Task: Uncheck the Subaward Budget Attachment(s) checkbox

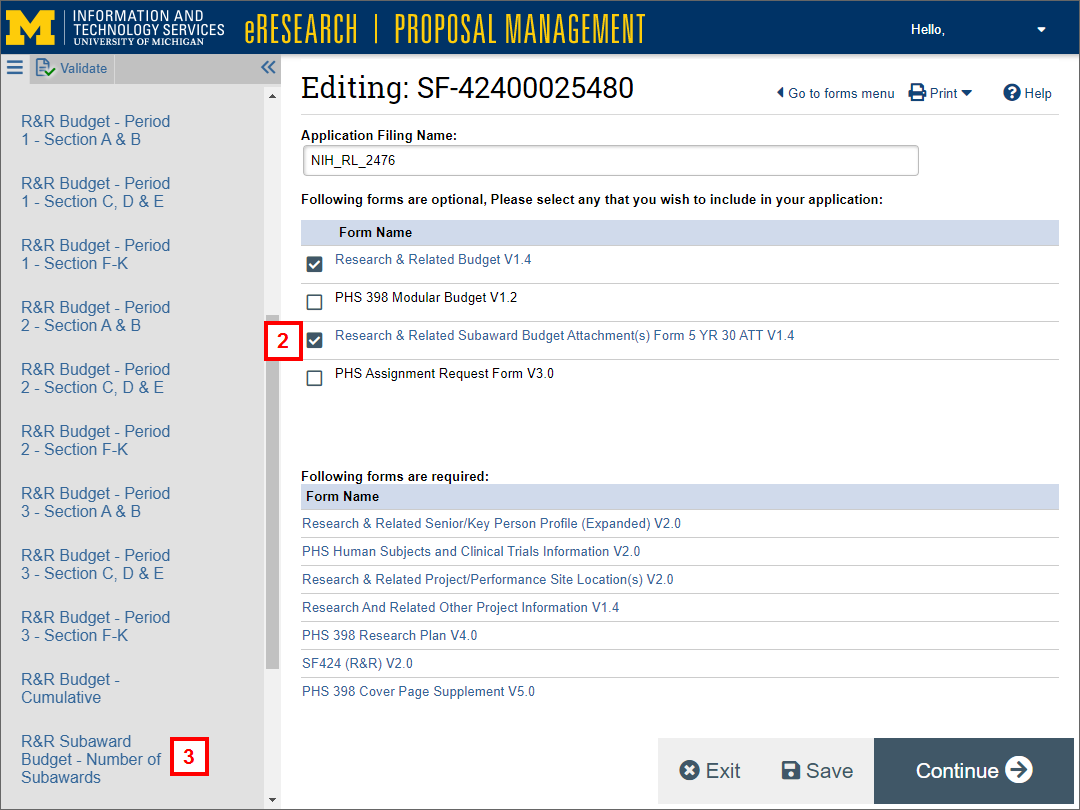Action: click(315, 340)
